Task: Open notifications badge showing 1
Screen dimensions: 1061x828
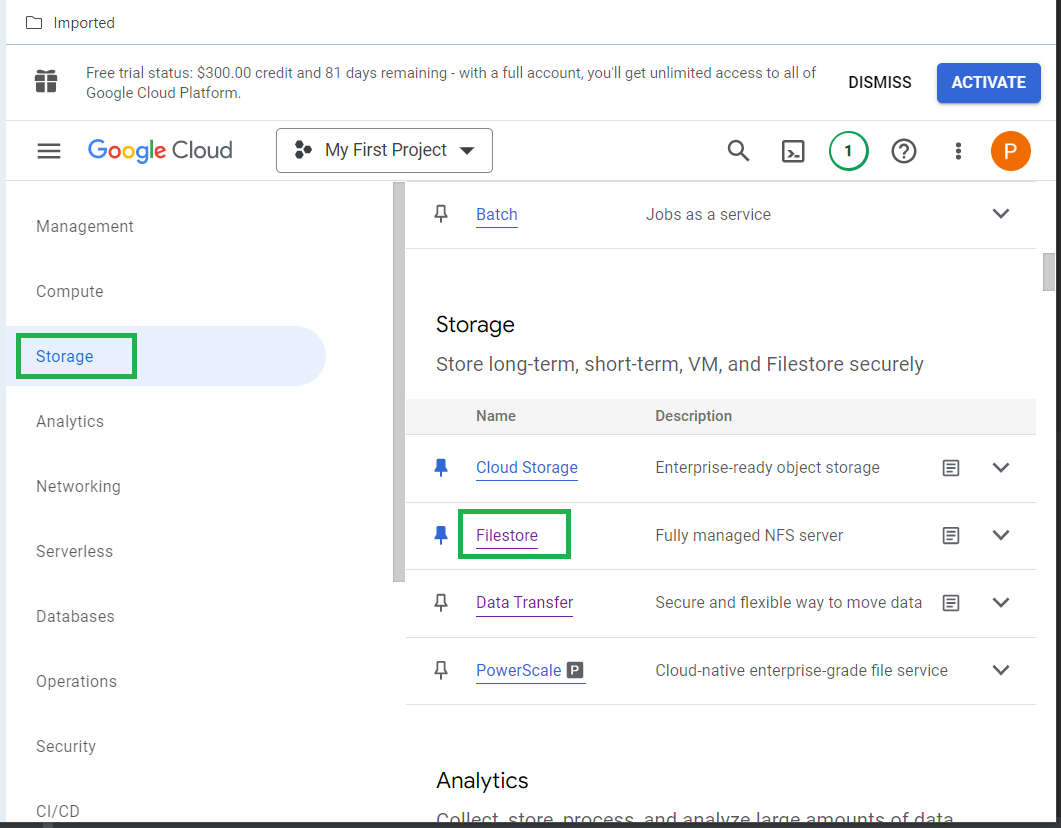Action: (849, 150)
